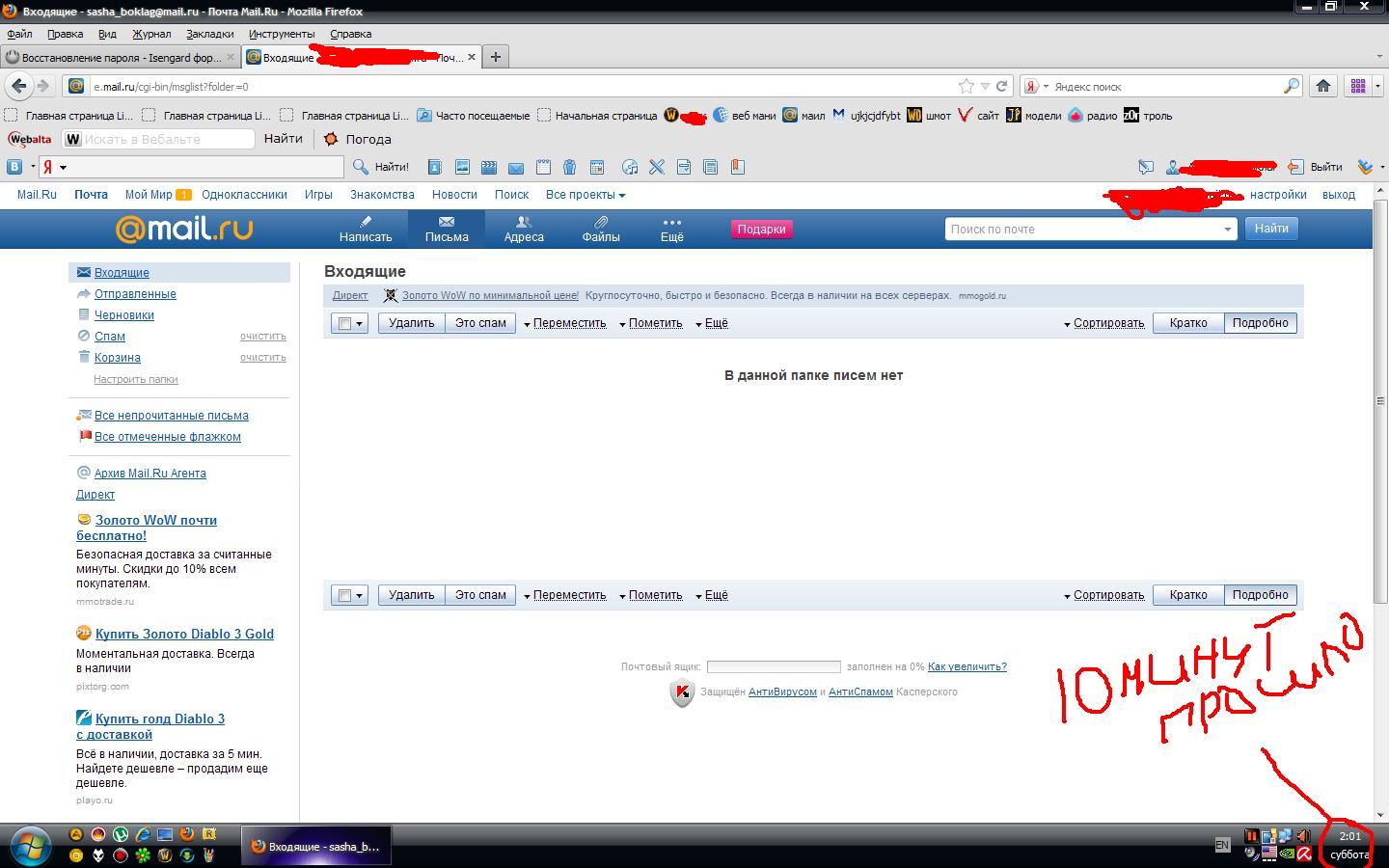Open the Firefox home page icon
This screenshot has height=868, width=1389.
[1323, 86]
